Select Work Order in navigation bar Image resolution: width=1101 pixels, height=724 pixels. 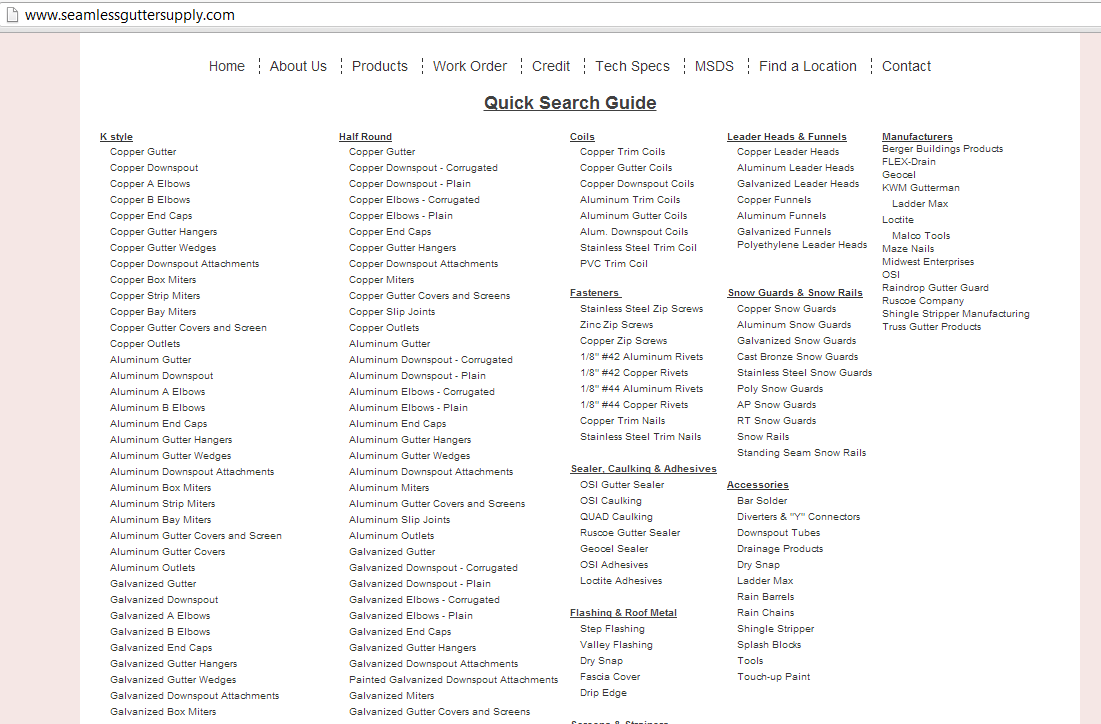(x=470, y=66)
